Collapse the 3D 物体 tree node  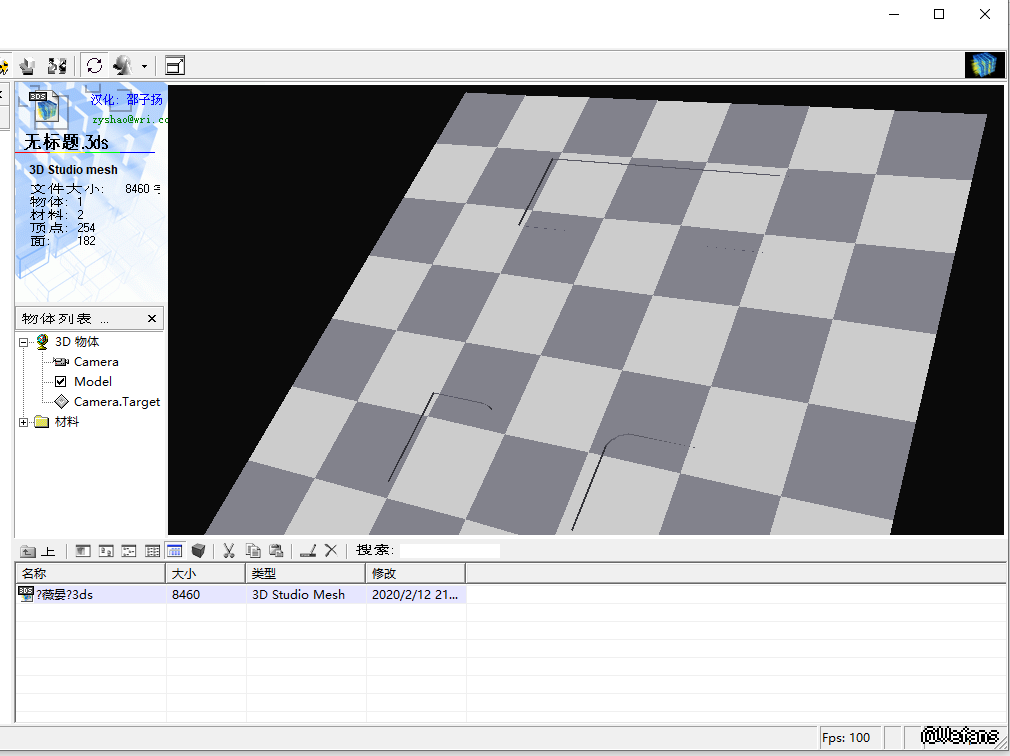23,342
